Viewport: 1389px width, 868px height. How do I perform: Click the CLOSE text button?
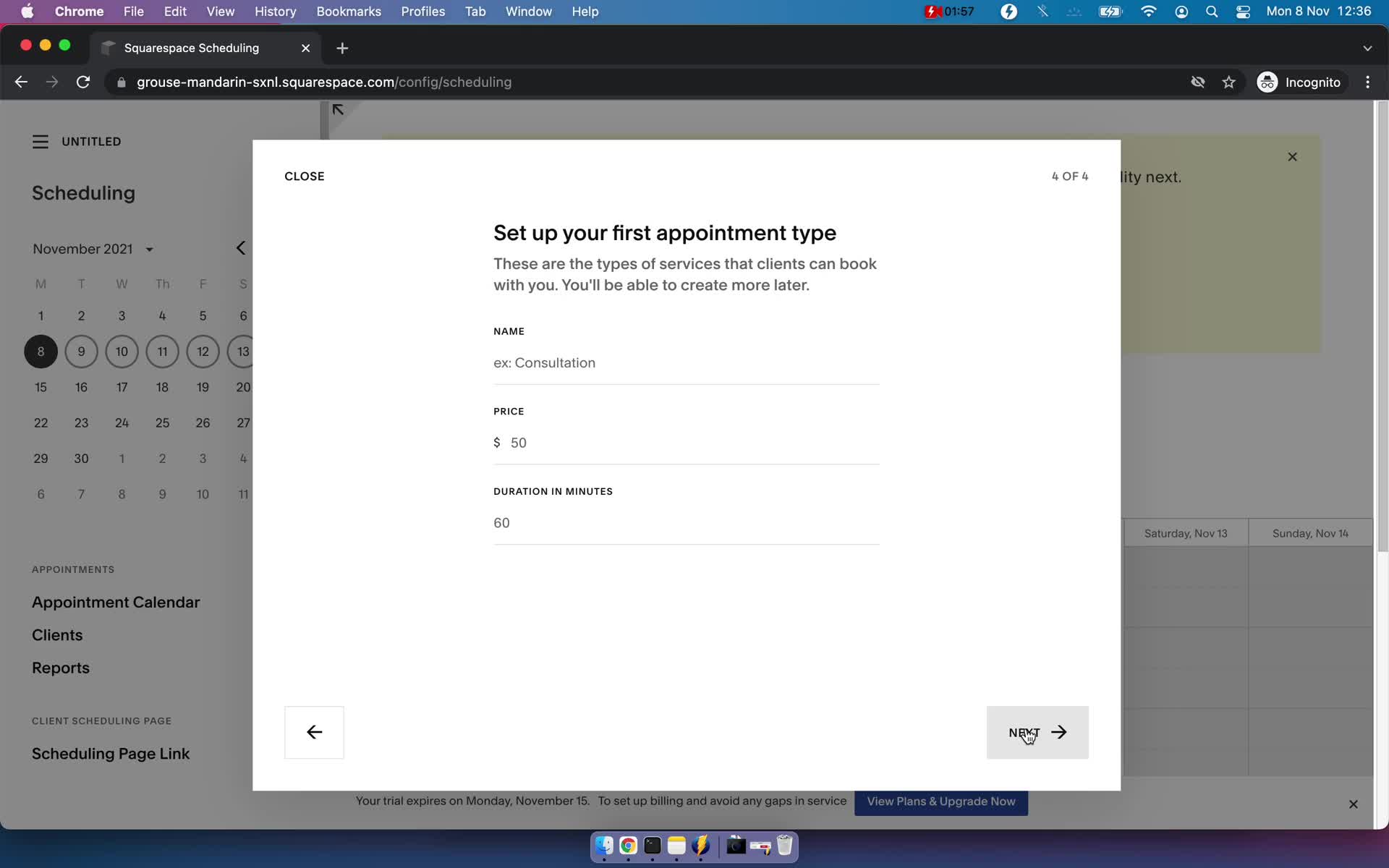click(304, 176)
